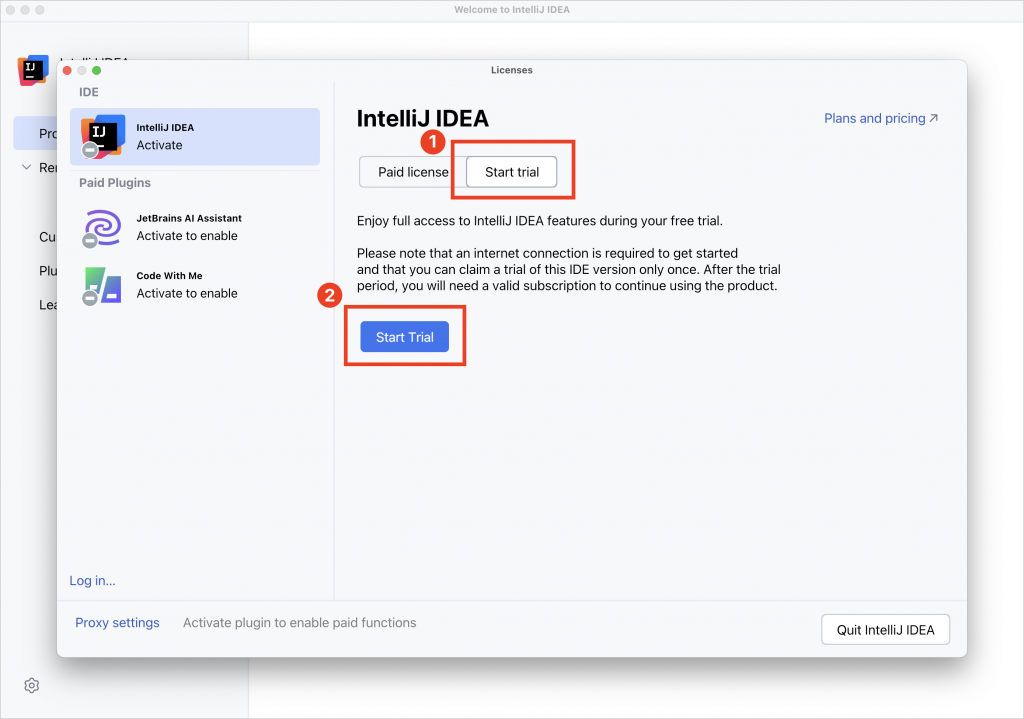Click the 'Paid Plugins' section label

point(115,183)
